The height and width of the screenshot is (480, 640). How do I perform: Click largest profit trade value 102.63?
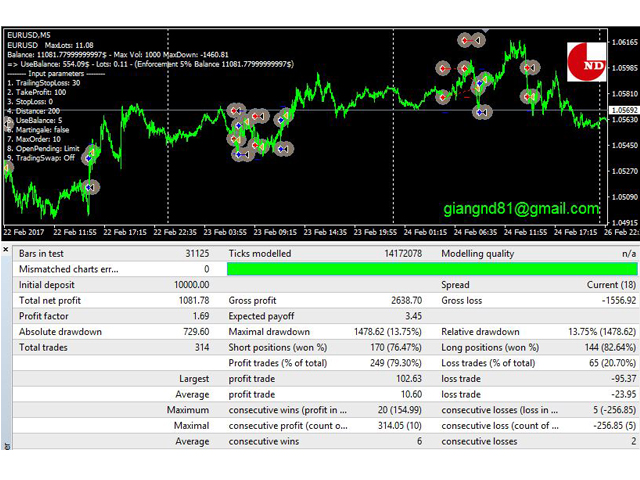pos(409,379)
